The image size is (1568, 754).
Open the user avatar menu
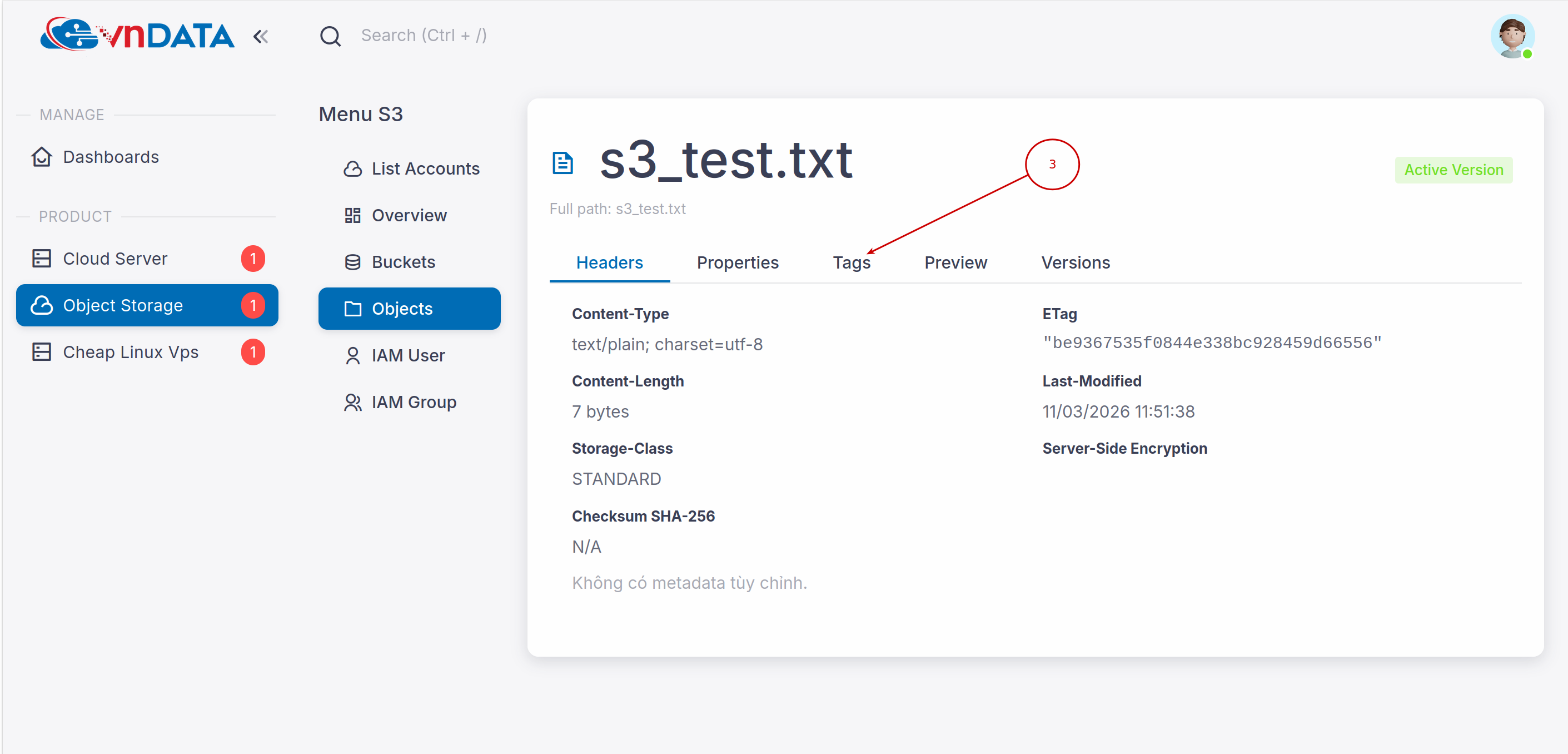[x=1511, y=36]
